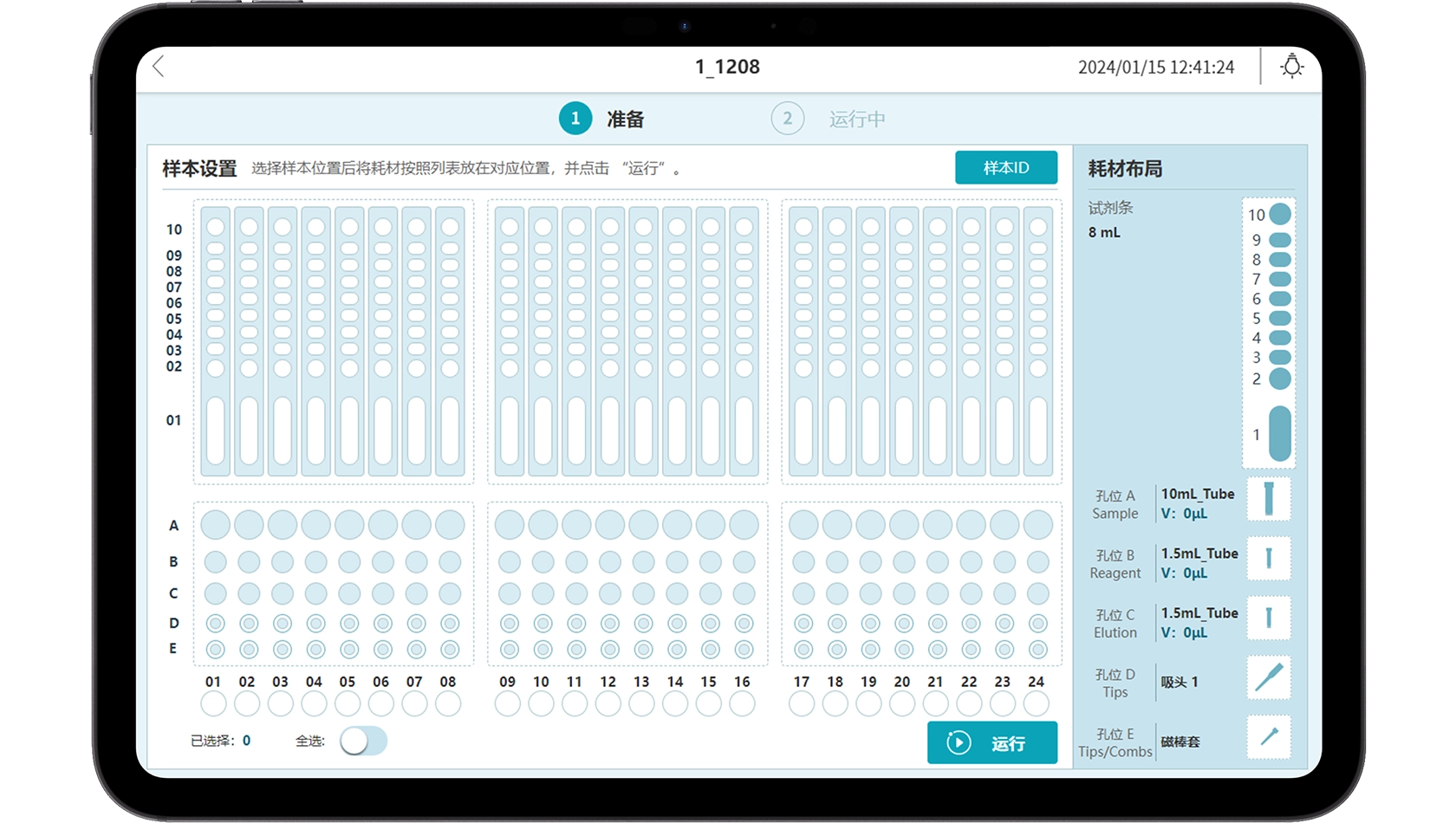Click row A sample well in column 01
The height and width of the screenshot is (823, 1456).
pos(215,525)
